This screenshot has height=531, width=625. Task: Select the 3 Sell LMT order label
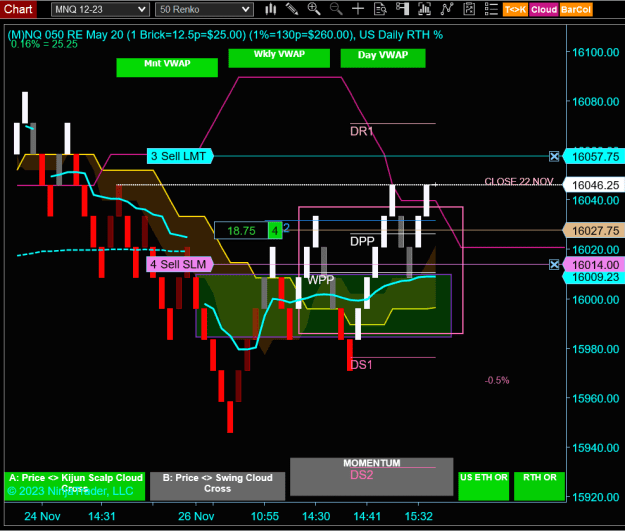[180, 156]
